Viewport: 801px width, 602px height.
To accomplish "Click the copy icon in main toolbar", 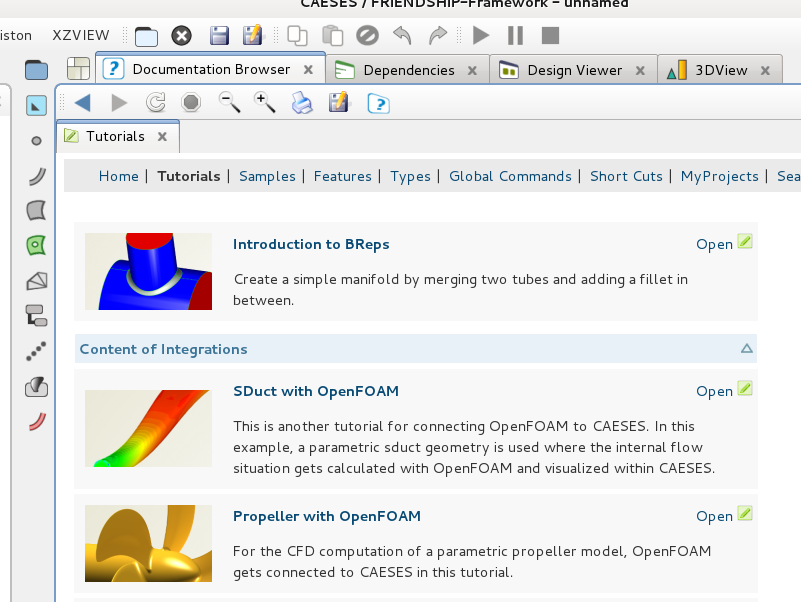I will tap(297, 36).
